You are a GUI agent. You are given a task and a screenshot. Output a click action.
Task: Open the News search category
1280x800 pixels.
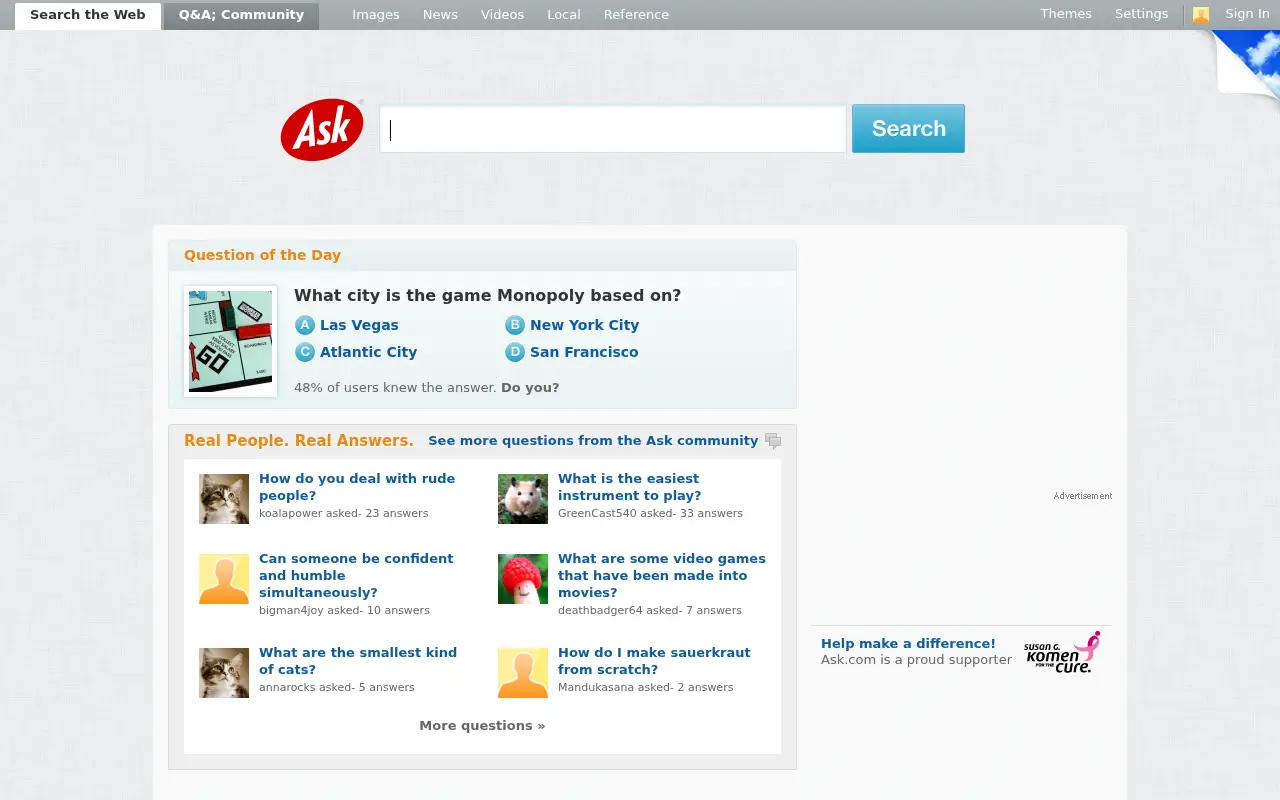point(440,15)
